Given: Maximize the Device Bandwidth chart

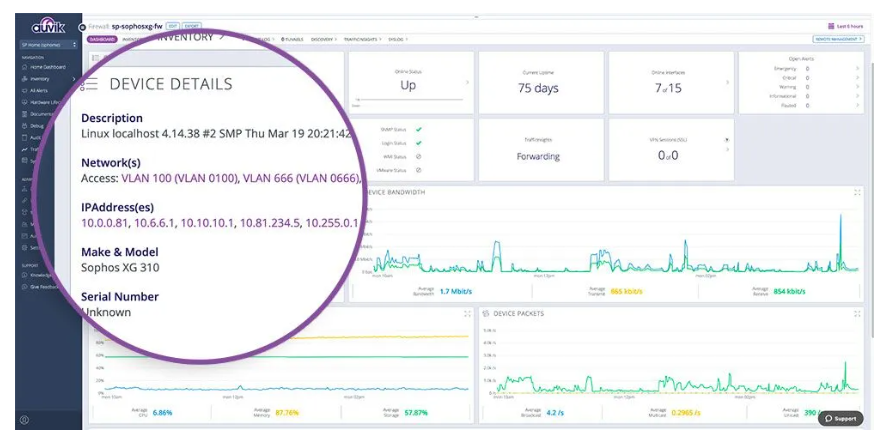Looking at the screenshot, I should pos(857,193).
